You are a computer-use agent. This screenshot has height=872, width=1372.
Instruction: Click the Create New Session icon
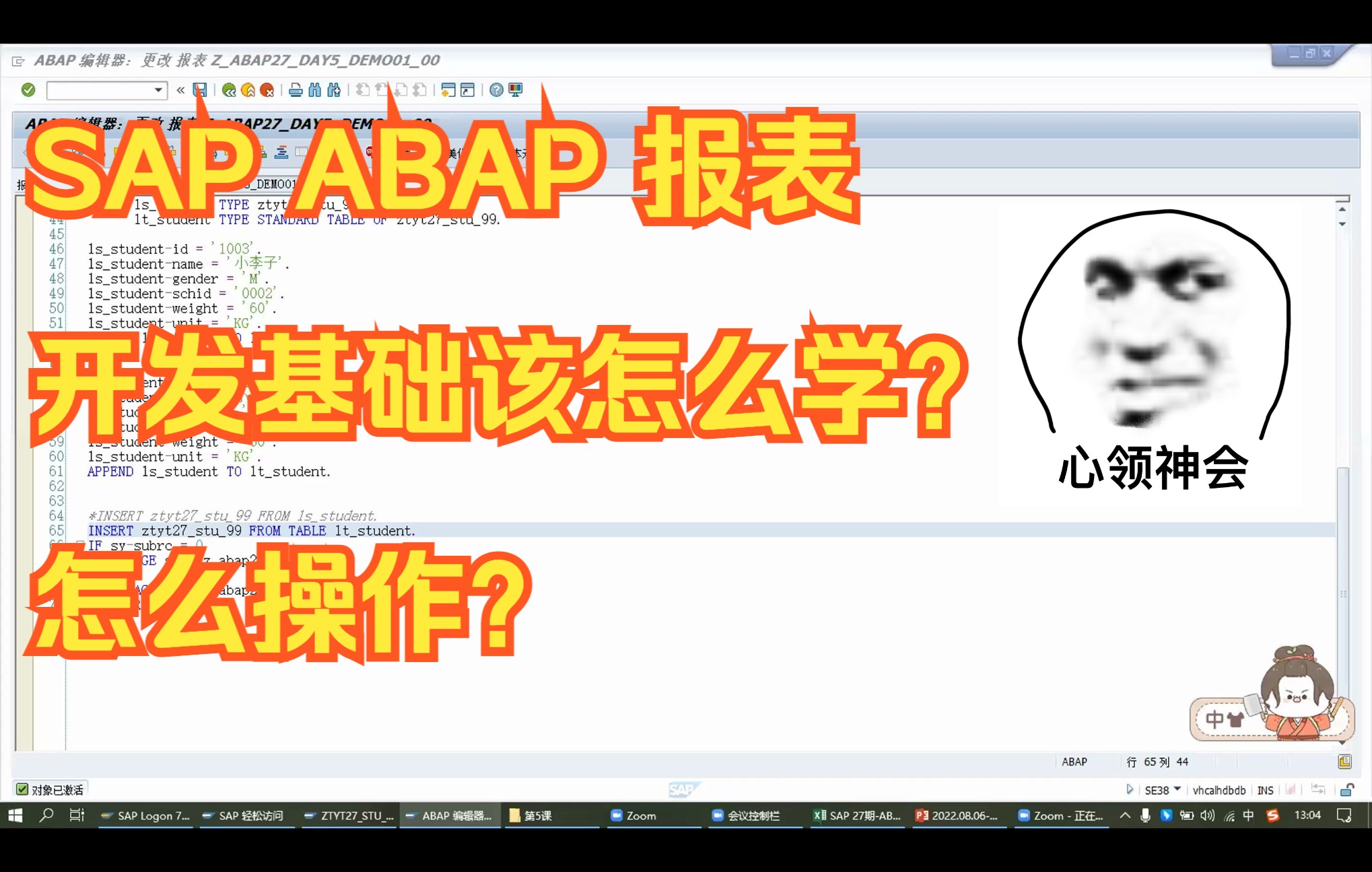tap(448, 90)
